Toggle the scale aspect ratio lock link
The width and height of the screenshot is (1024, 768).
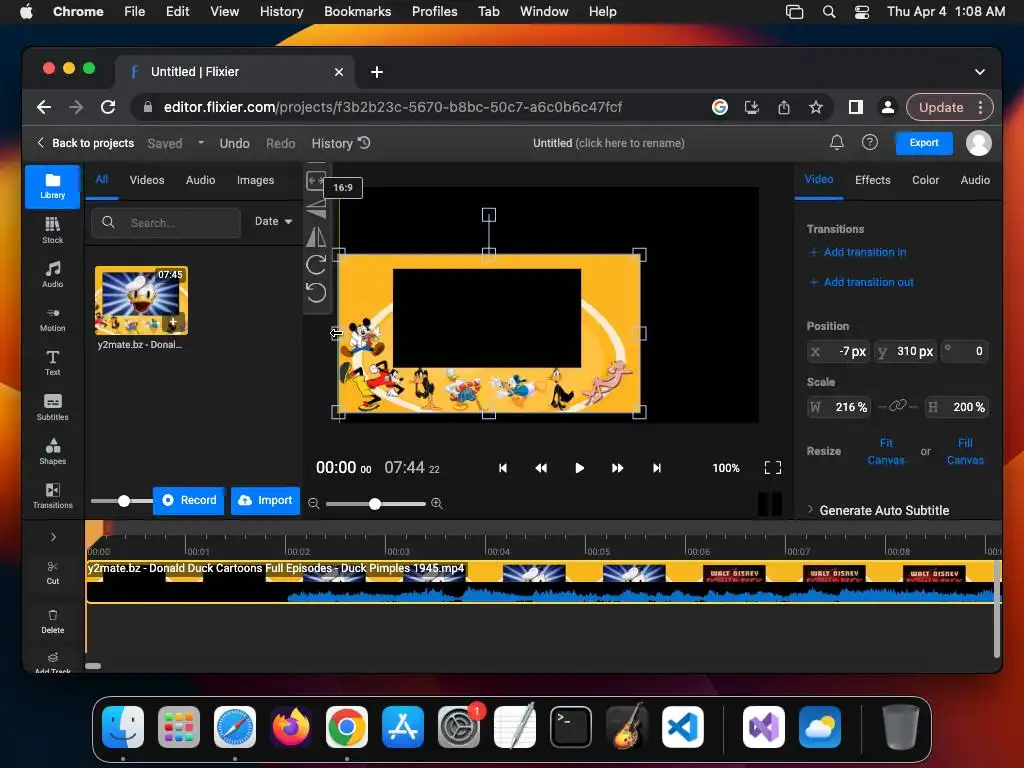(898, 406)
